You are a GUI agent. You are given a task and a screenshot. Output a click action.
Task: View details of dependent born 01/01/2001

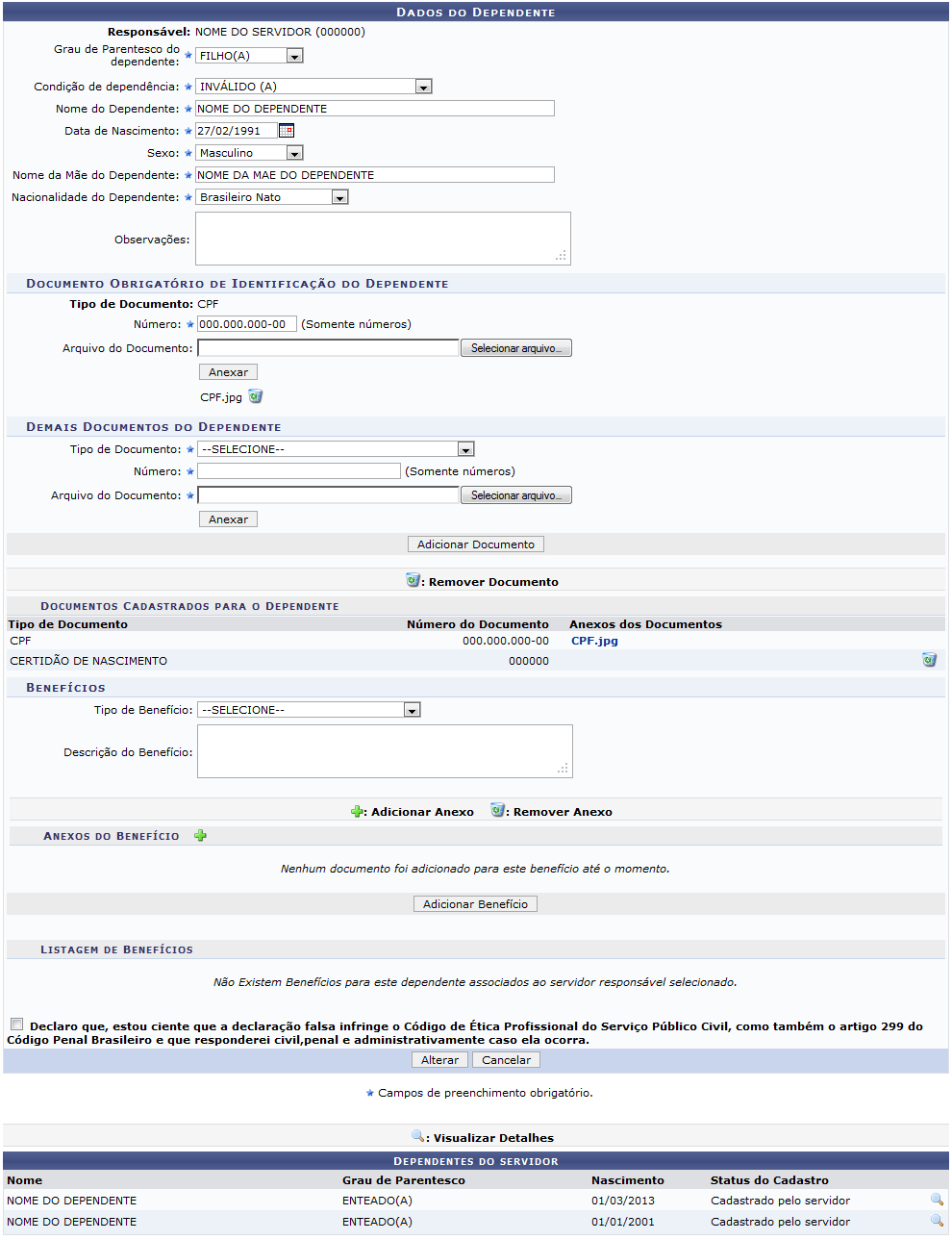point(936,1221)
